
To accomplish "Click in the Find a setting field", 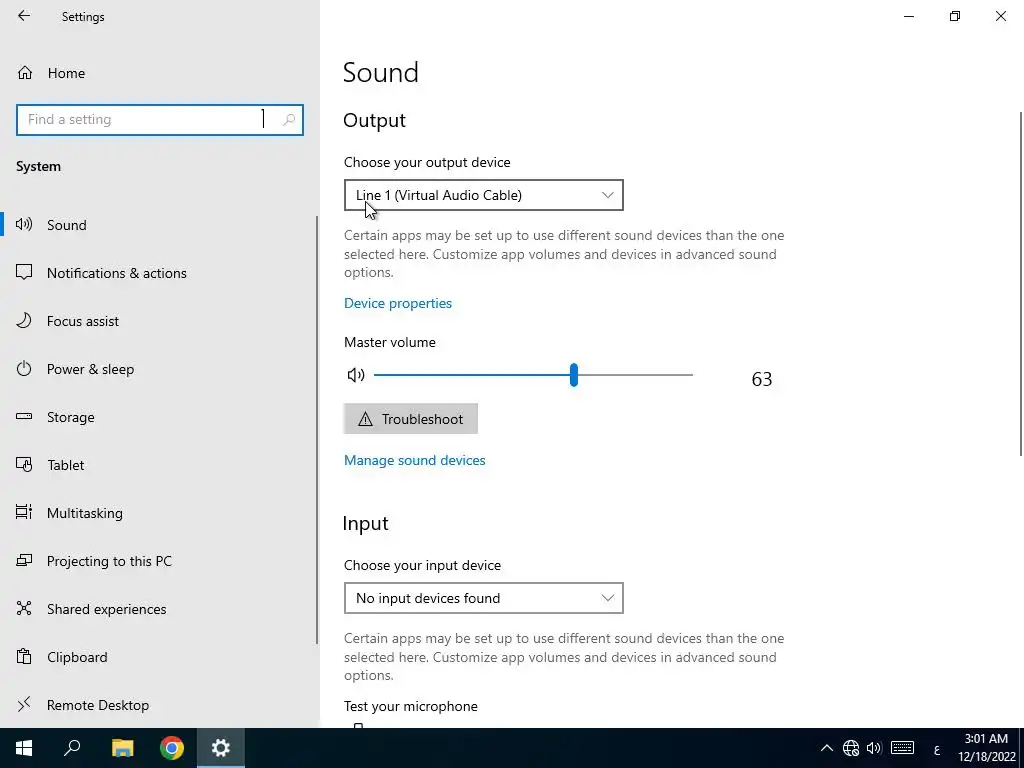I will [160, 120].
